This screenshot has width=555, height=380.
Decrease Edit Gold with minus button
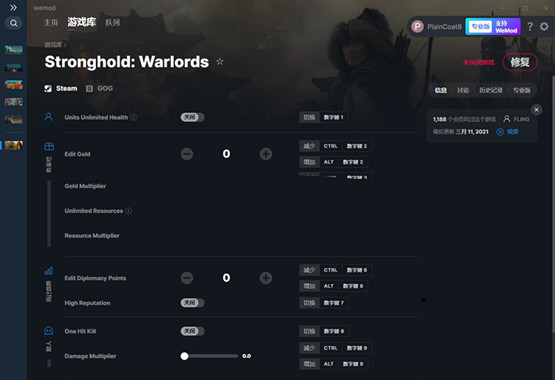pos(187,154)
